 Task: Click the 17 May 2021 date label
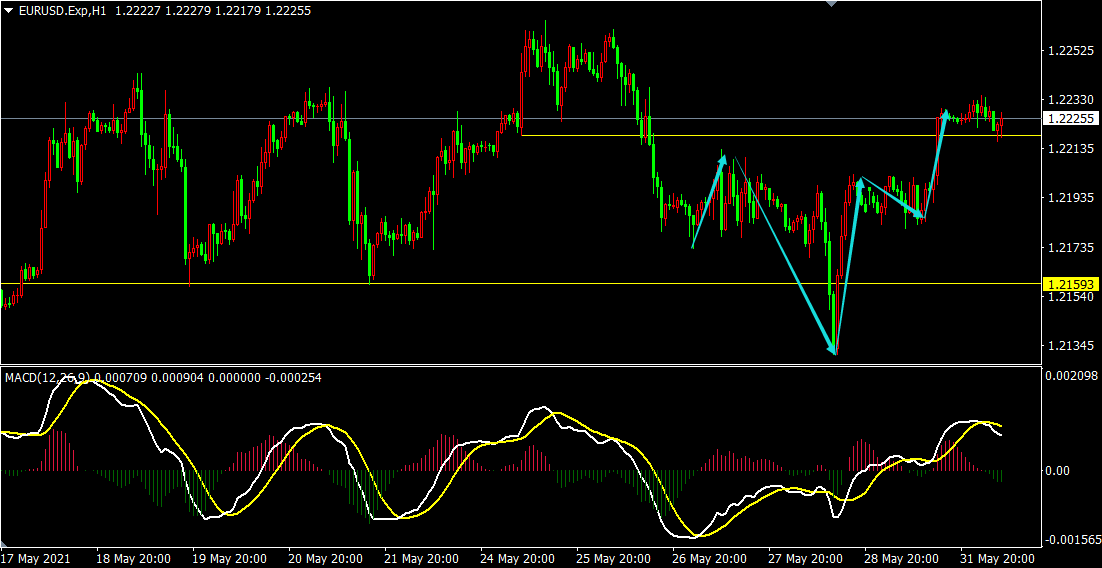tap(37, 558)
